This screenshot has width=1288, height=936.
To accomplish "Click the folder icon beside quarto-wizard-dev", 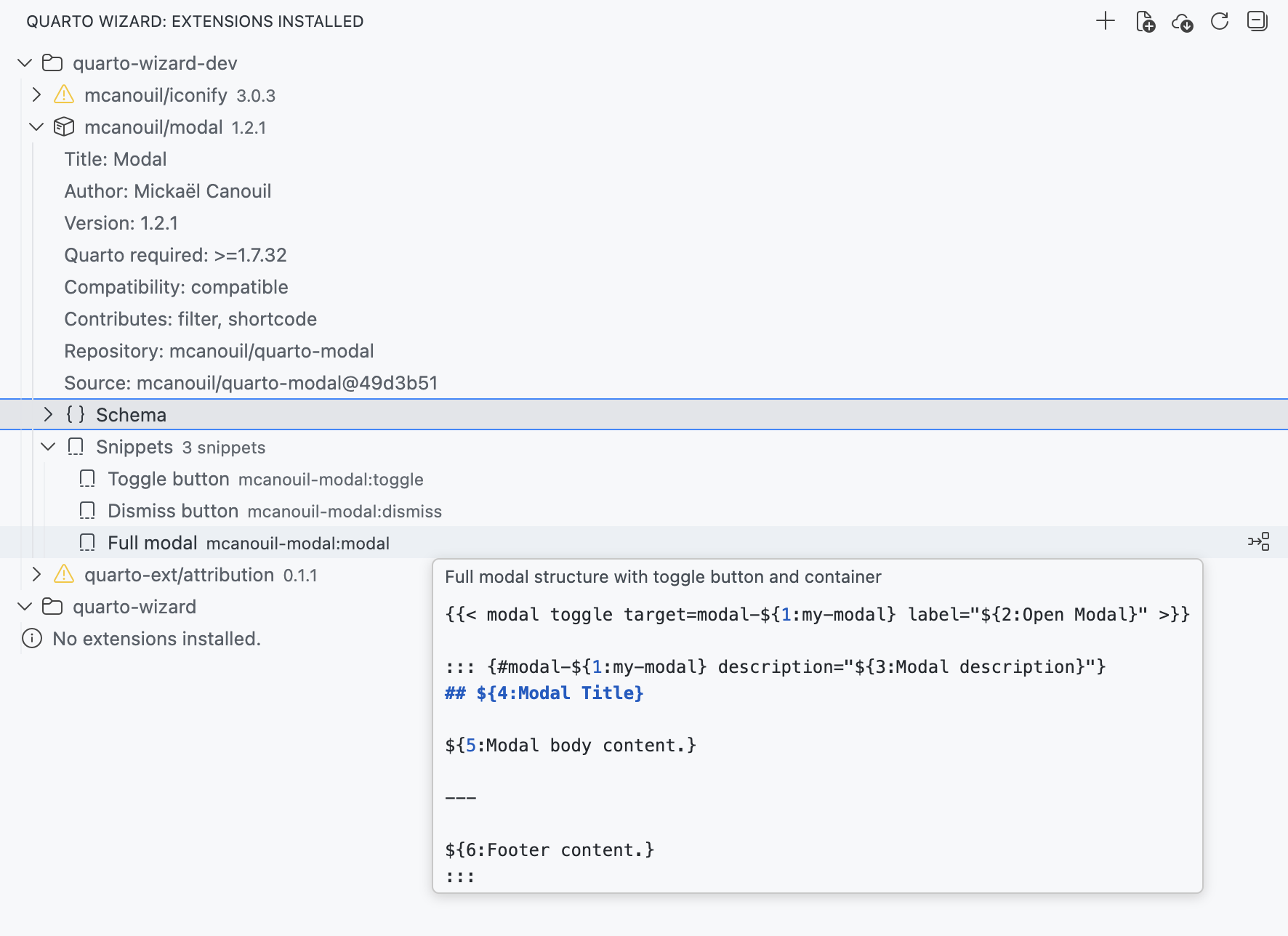I will 51,62.
